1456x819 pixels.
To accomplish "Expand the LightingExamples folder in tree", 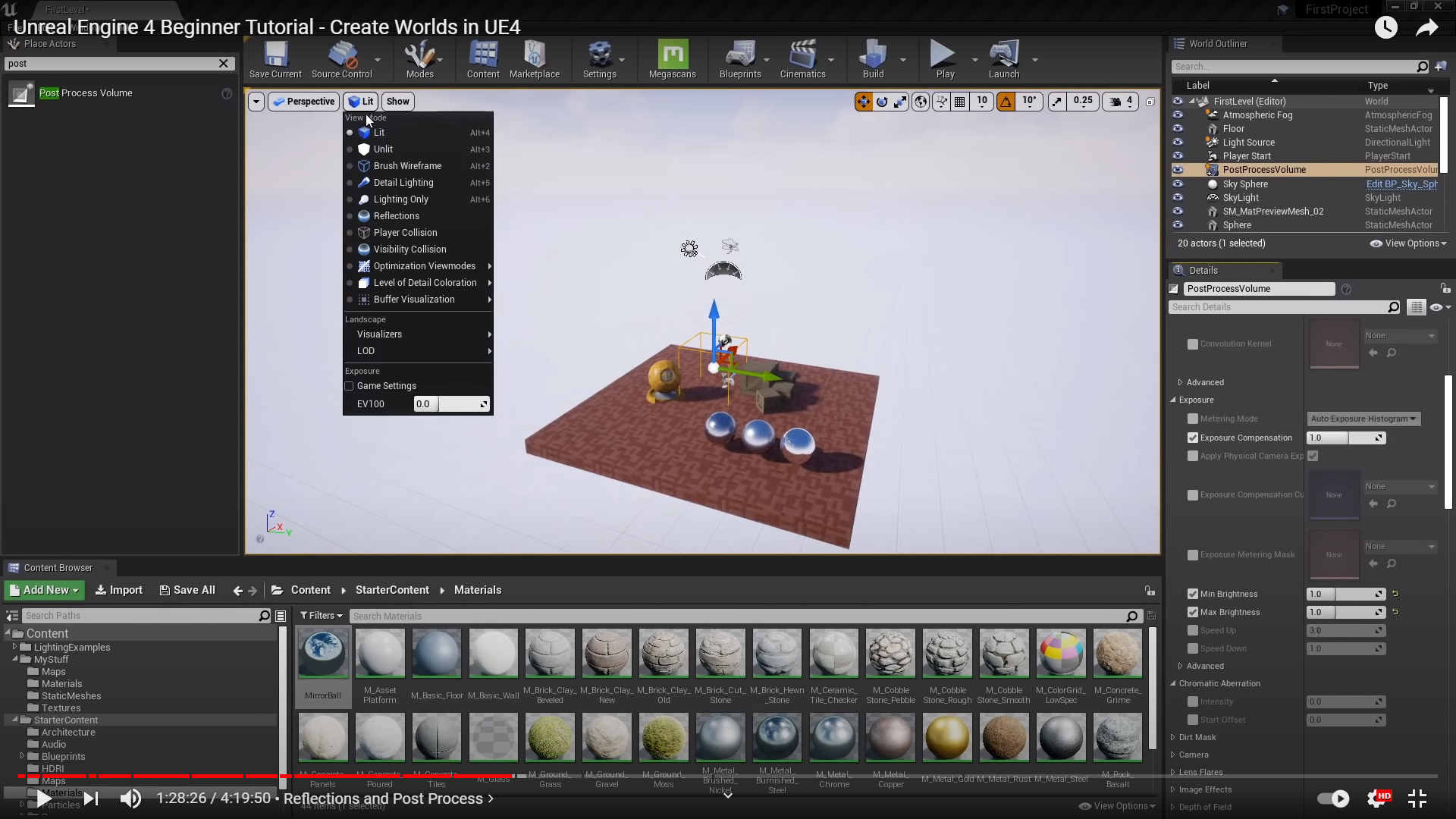I will point(14,647).
